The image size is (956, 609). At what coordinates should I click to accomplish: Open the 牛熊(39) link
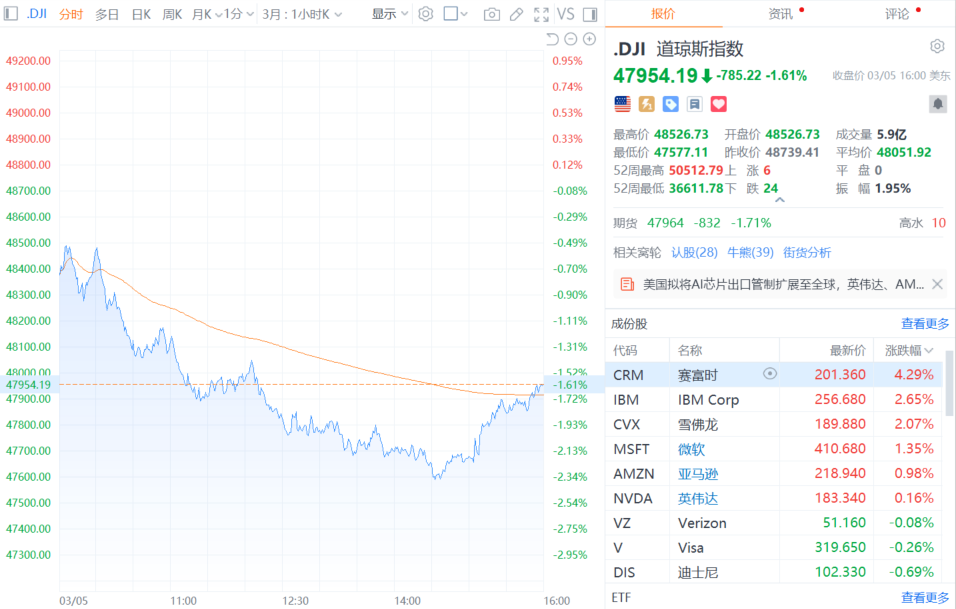[x=750, y=252]
